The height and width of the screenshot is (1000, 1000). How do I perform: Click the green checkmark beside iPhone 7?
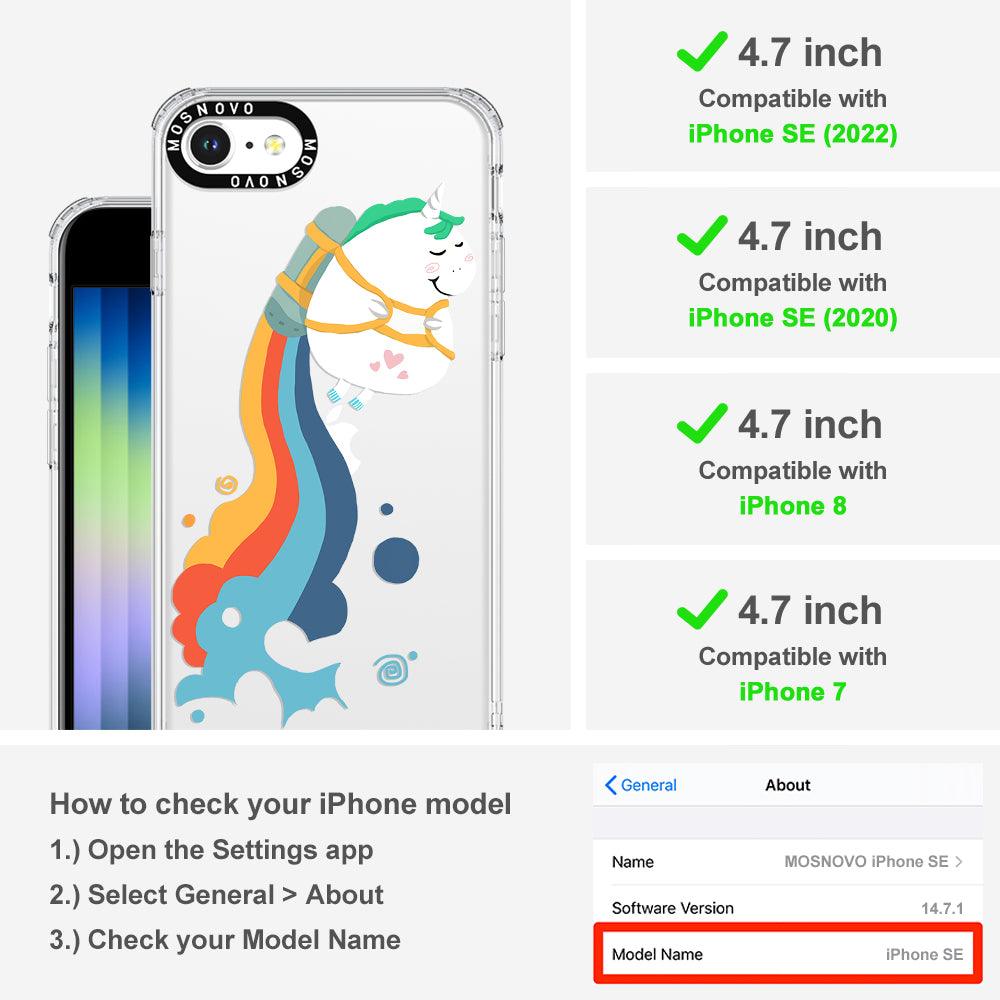(702, 610)
